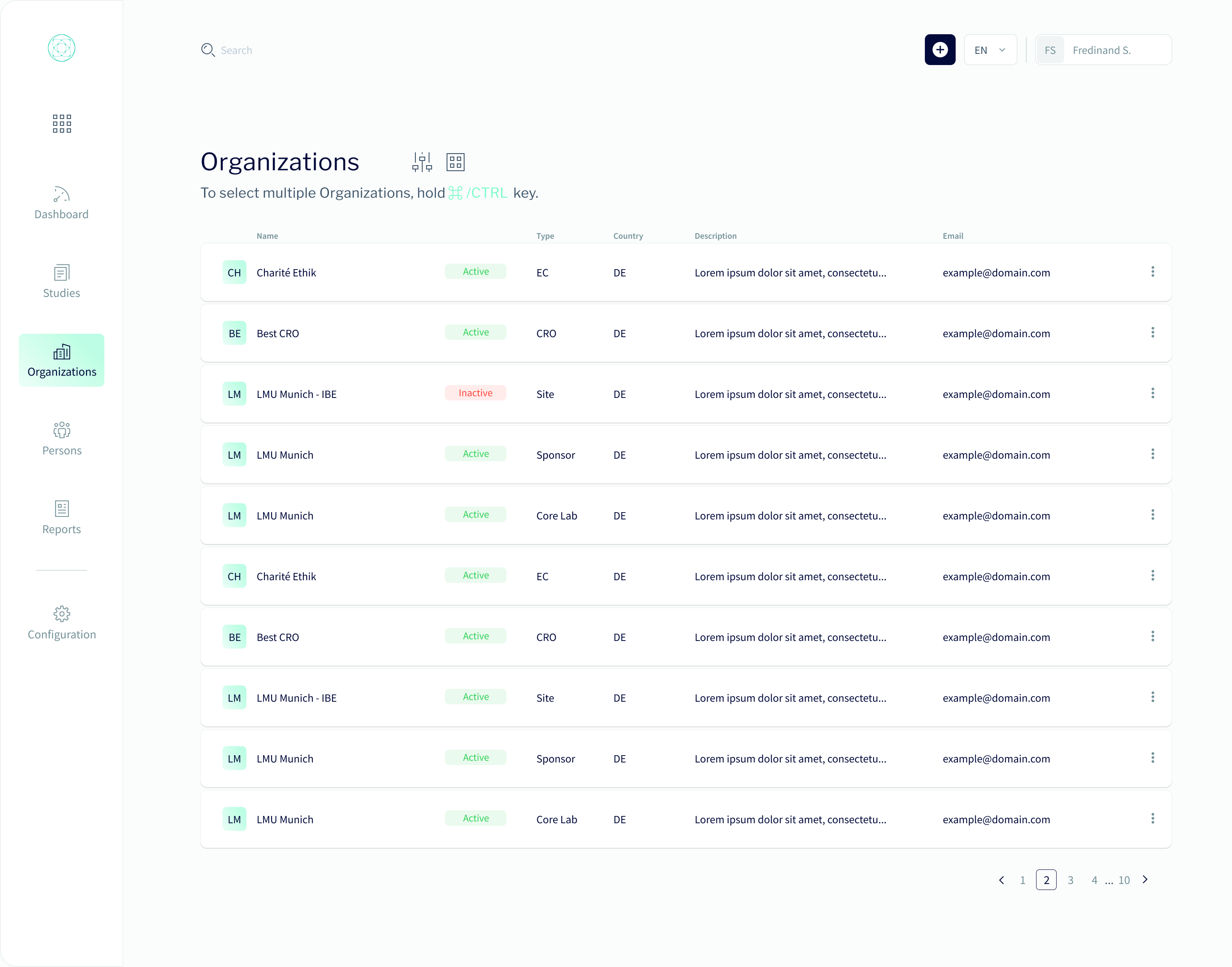Image resolution: width=1232 pixels, height=967 pixels.
Task: Go to next page arrow
Action: [x=1145, y=879]
